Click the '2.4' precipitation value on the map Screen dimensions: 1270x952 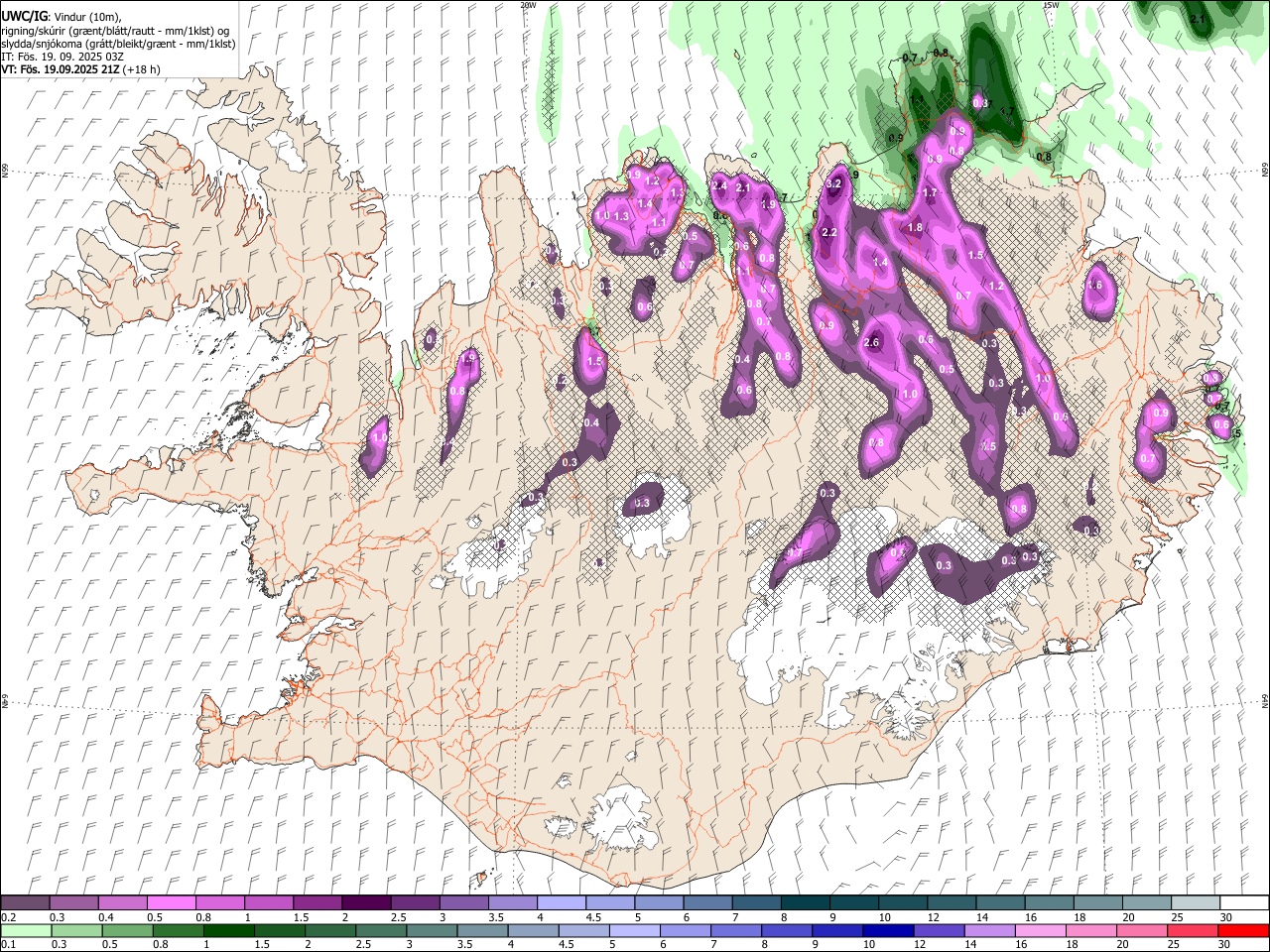click(x=720, y=186)
